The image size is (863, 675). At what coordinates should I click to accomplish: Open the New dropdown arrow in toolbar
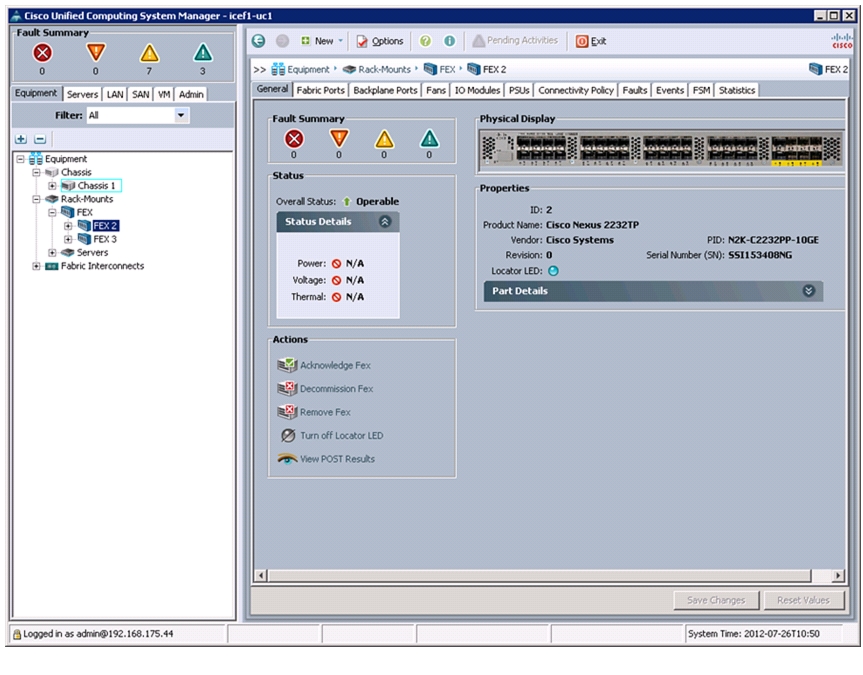341,41
